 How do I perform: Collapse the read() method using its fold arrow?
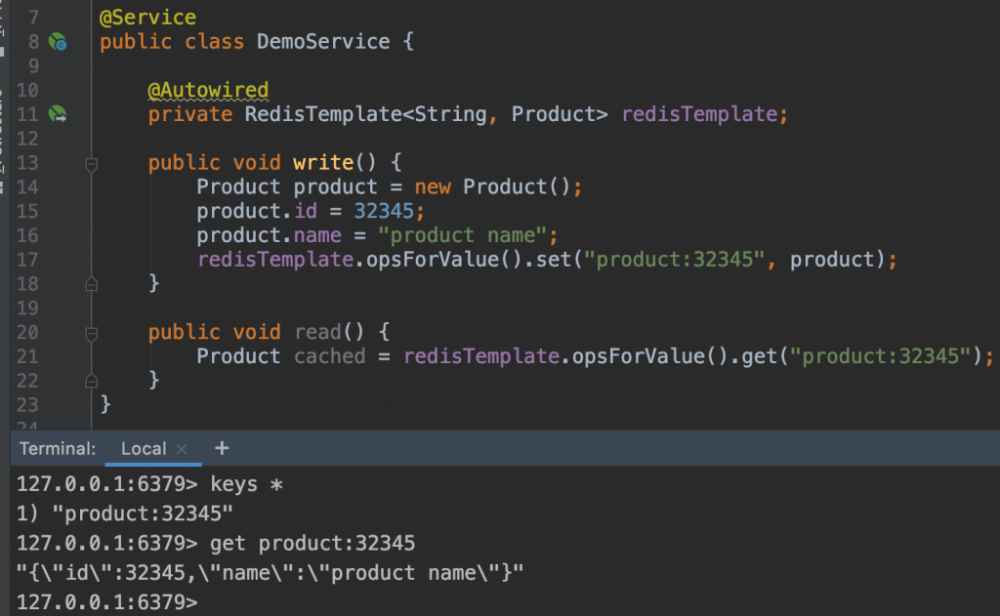(x=91, y=332)
